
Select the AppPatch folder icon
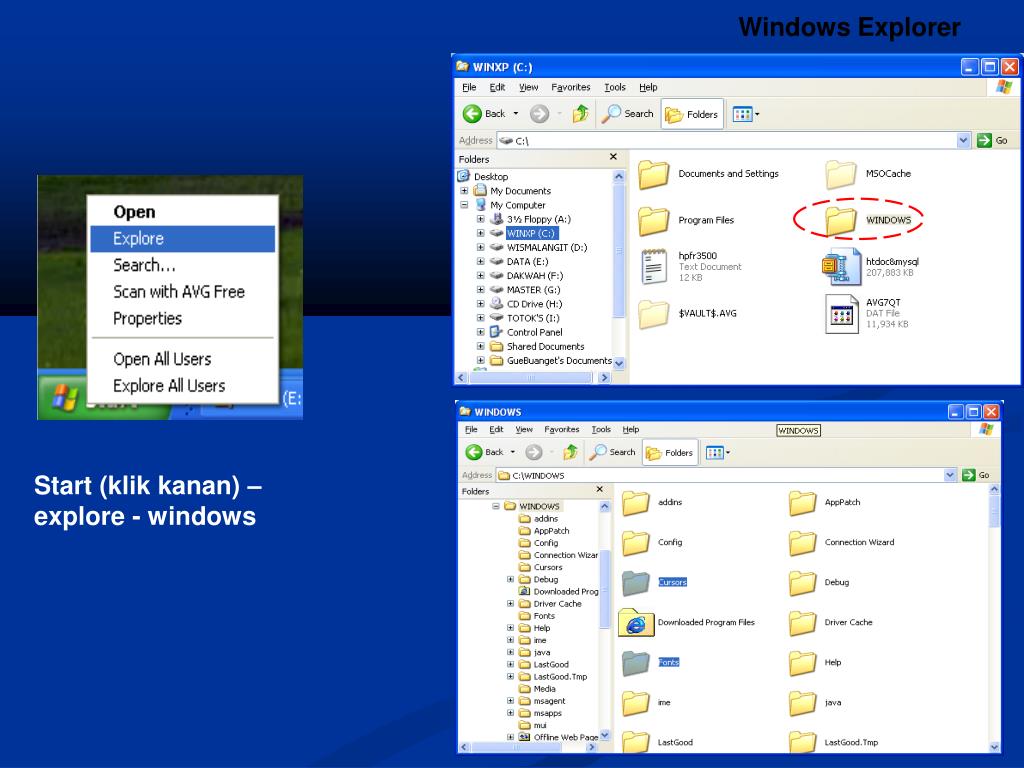[803, 504]
